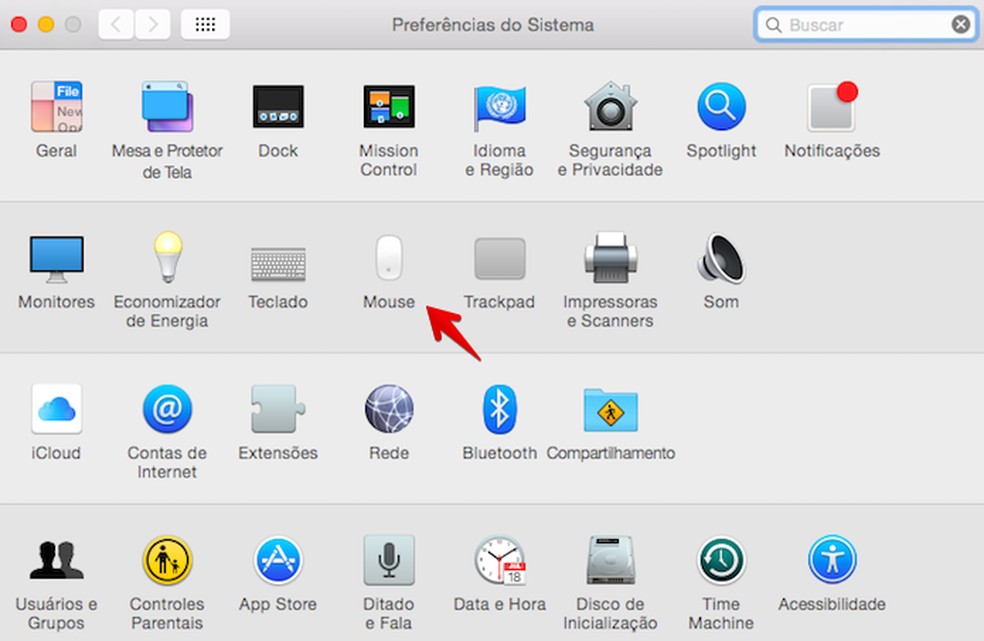Go forward with the right chevron button
Screen dimensions: 984x641
[152, 24]
